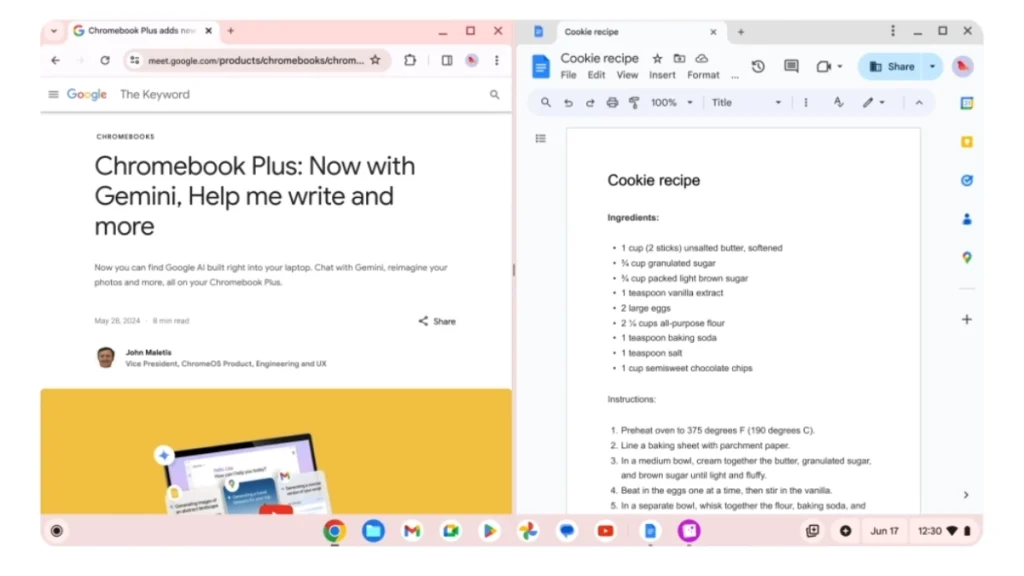
Task: Open the Keep notes side panel icon
Action: 967,142
